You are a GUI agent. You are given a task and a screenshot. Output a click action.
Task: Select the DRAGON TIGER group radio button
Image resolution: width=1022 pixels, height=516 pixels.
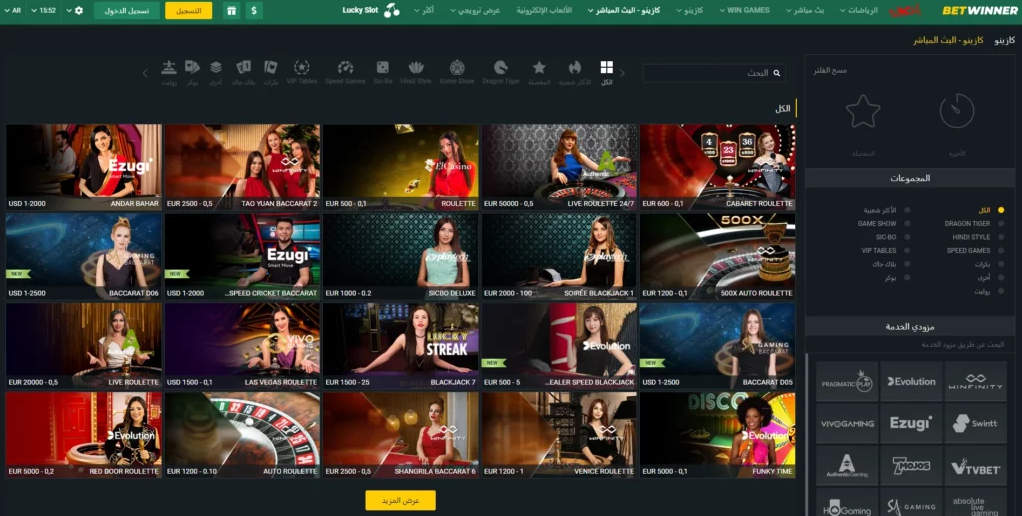1000,224
